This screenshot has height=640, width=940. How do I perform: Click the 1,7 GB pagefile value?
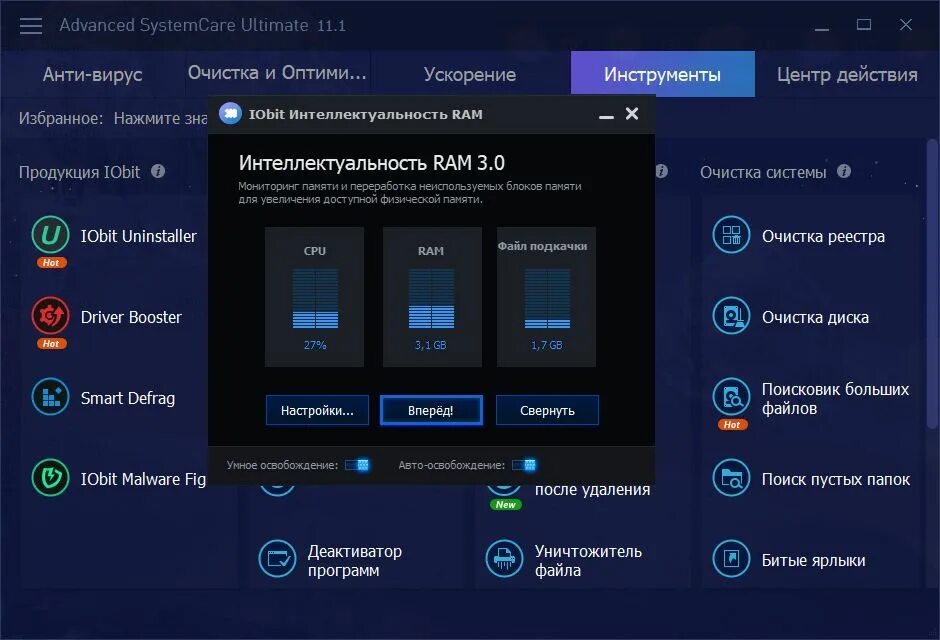pos(546,345)
